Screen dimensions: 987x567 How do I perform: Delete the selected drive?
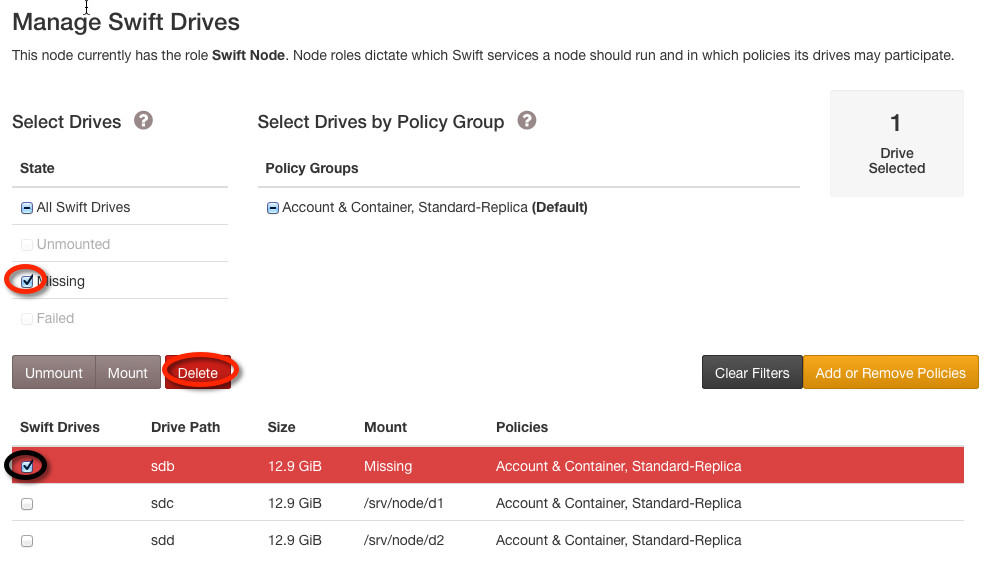coord(198,373)
